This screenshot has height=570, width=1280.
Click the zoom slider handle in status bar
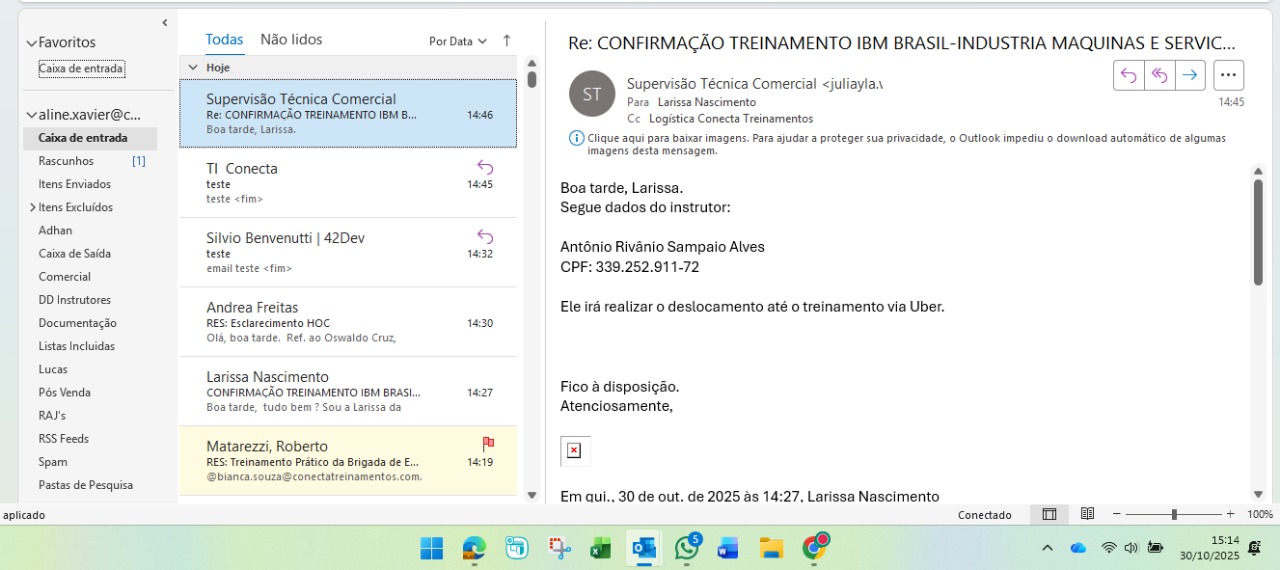[1174, 514]
